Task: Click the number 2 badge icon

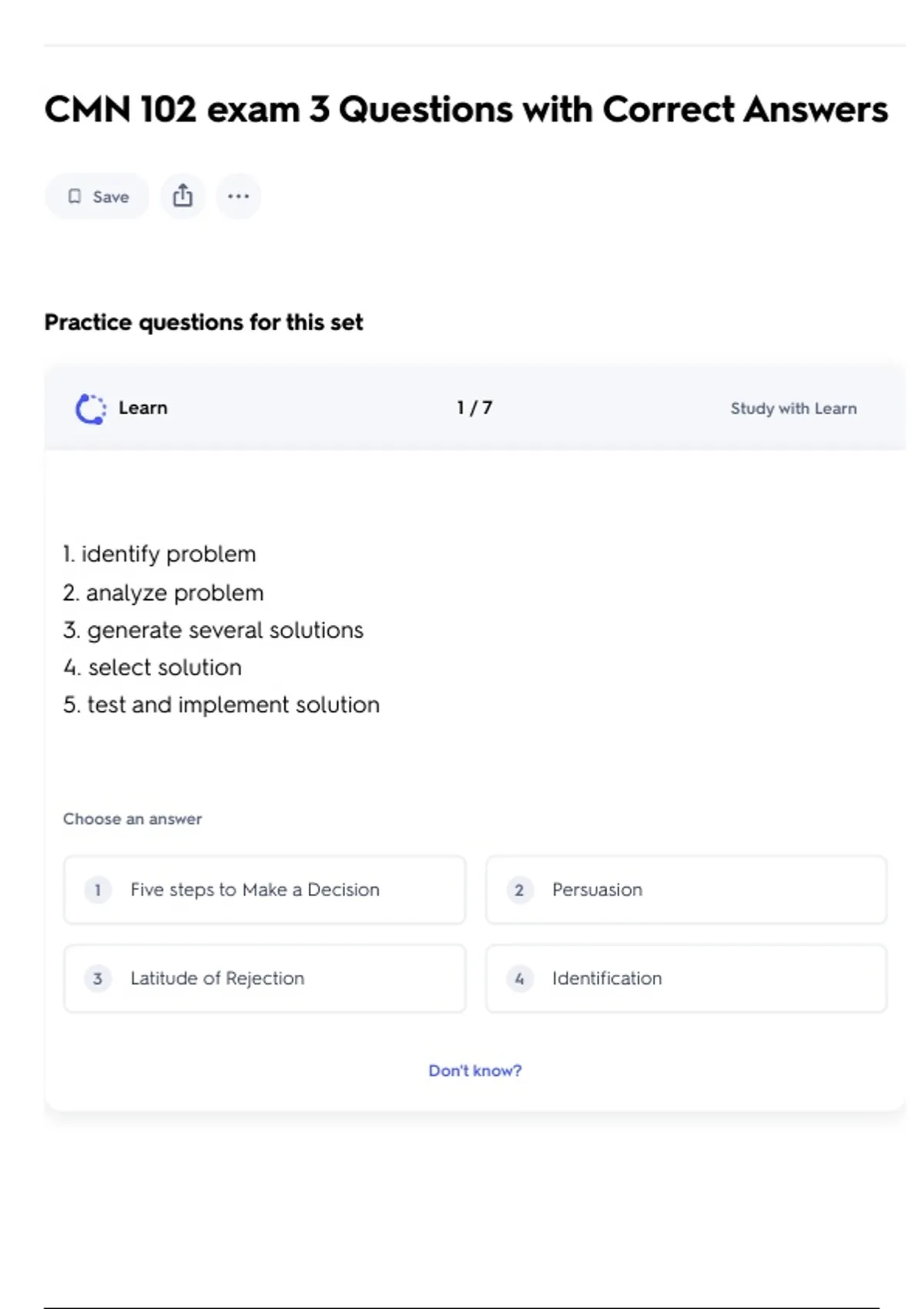Action: (520, 890)
